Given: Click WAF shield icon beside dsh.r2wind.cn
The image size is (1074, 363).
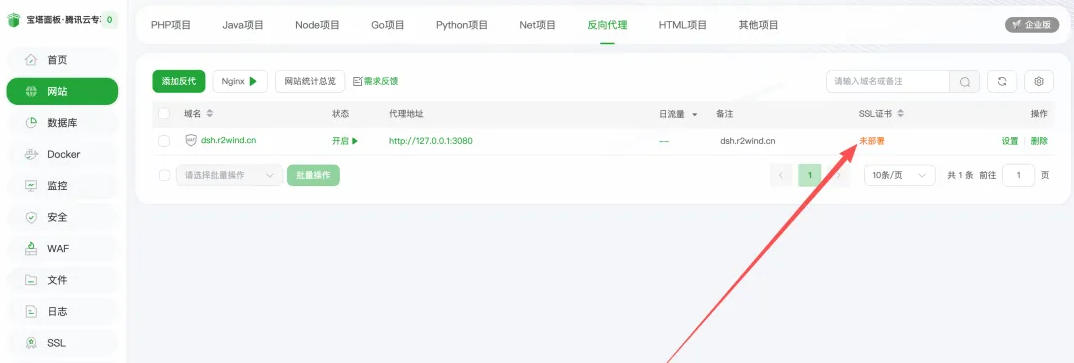Looking at the screenshot, I should pyautogui.click(x=191, y=140).
